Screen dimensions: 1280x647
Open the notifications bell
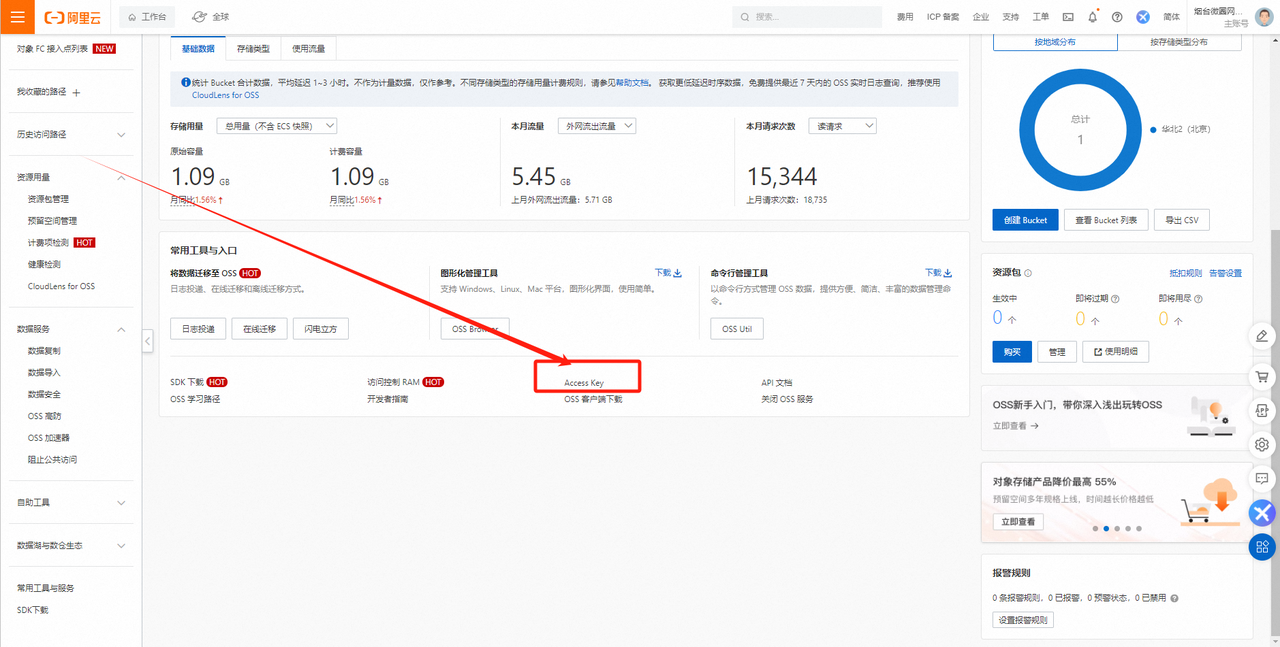tap(1091, 17)
